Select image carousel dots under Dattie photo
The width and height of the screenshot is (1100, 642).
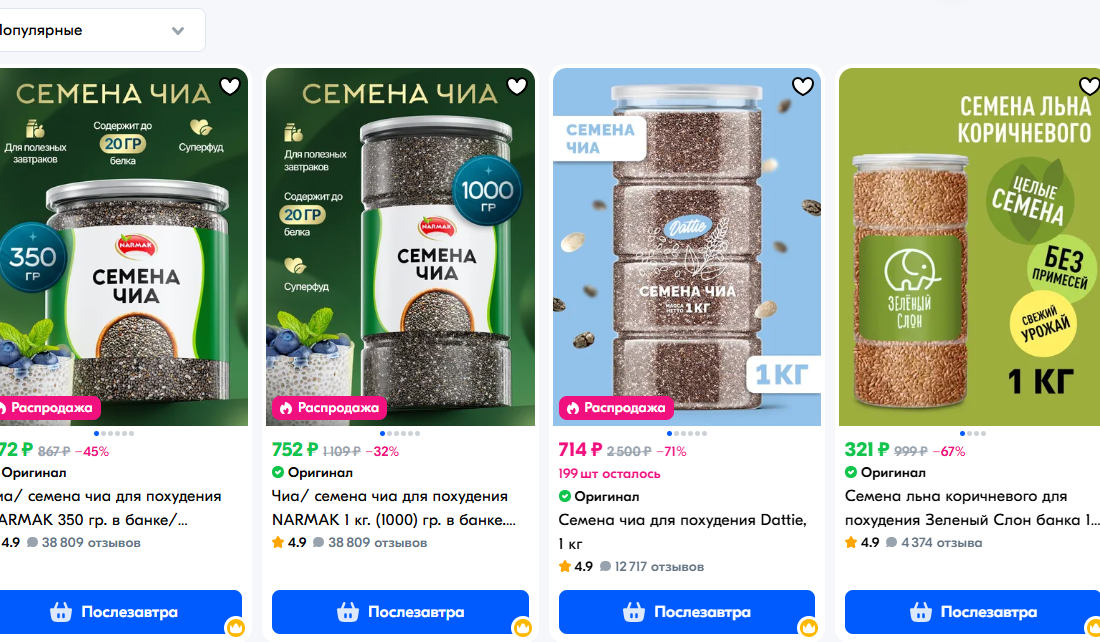687,434
